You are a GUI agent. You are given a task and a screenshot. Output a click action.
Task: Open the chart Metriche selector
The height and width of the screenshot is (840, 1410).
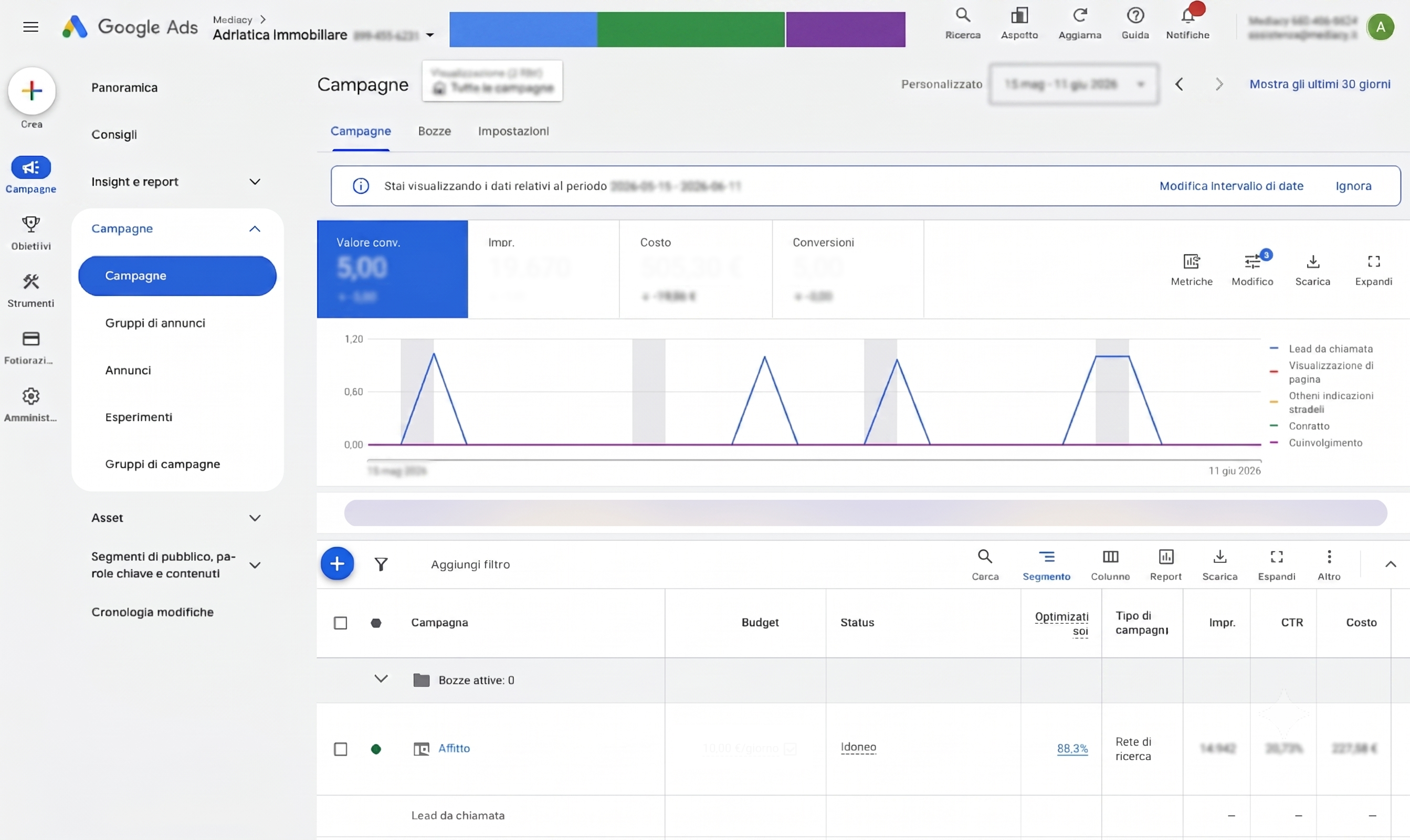(1192, 269)
